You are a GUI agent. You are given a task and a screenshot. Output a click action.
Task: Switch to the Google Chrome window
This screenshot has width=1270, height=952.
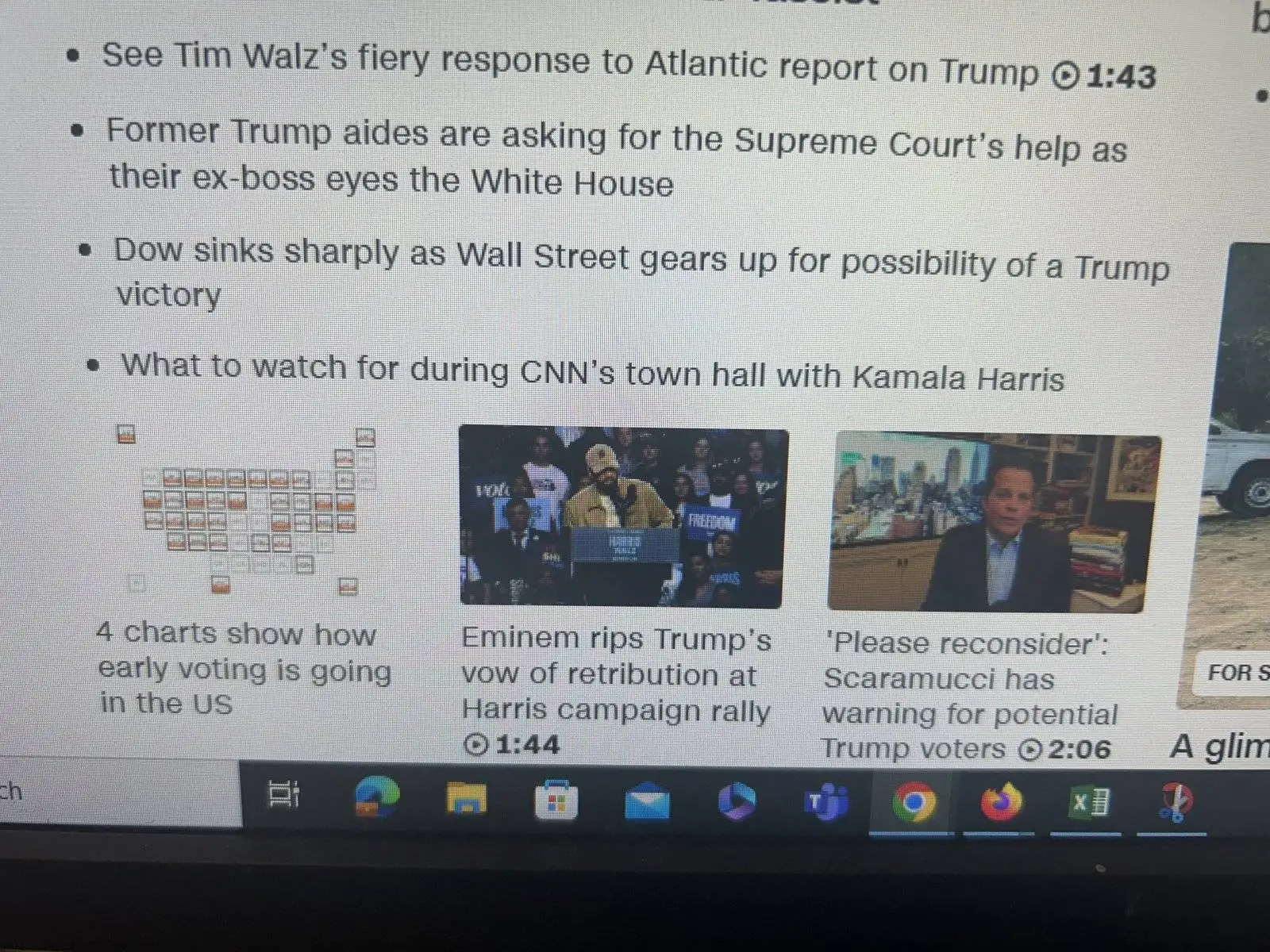(x=913, y=803)
